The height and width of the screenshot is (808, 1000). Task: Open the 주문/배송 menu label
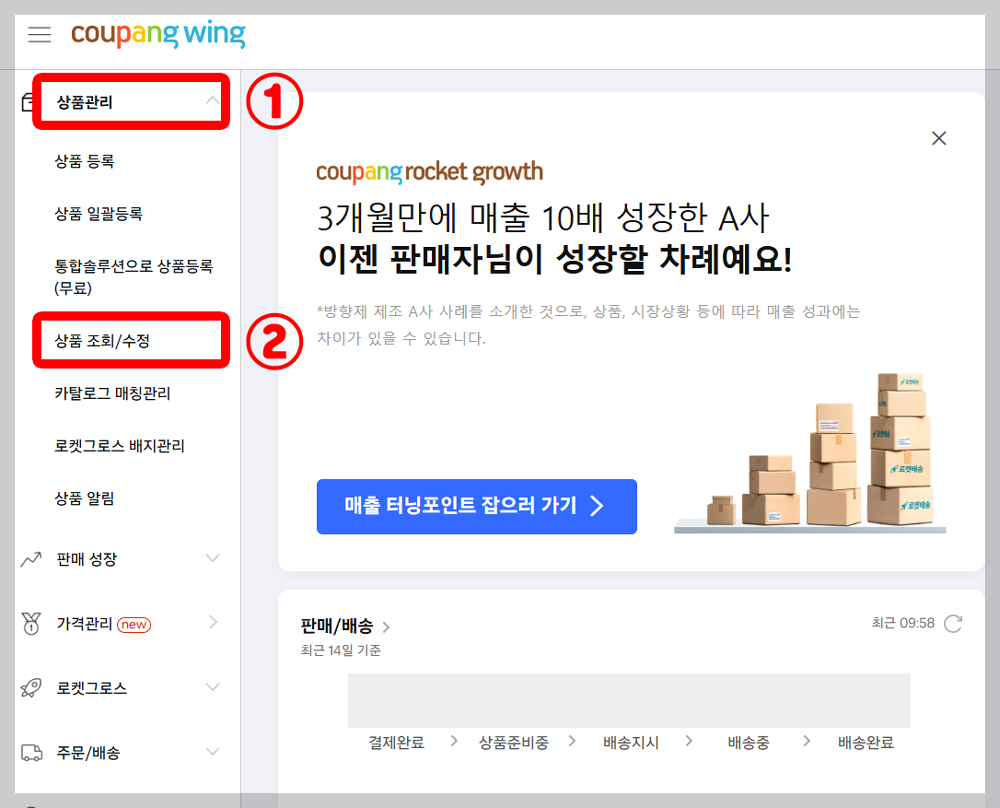pos(88,753)
